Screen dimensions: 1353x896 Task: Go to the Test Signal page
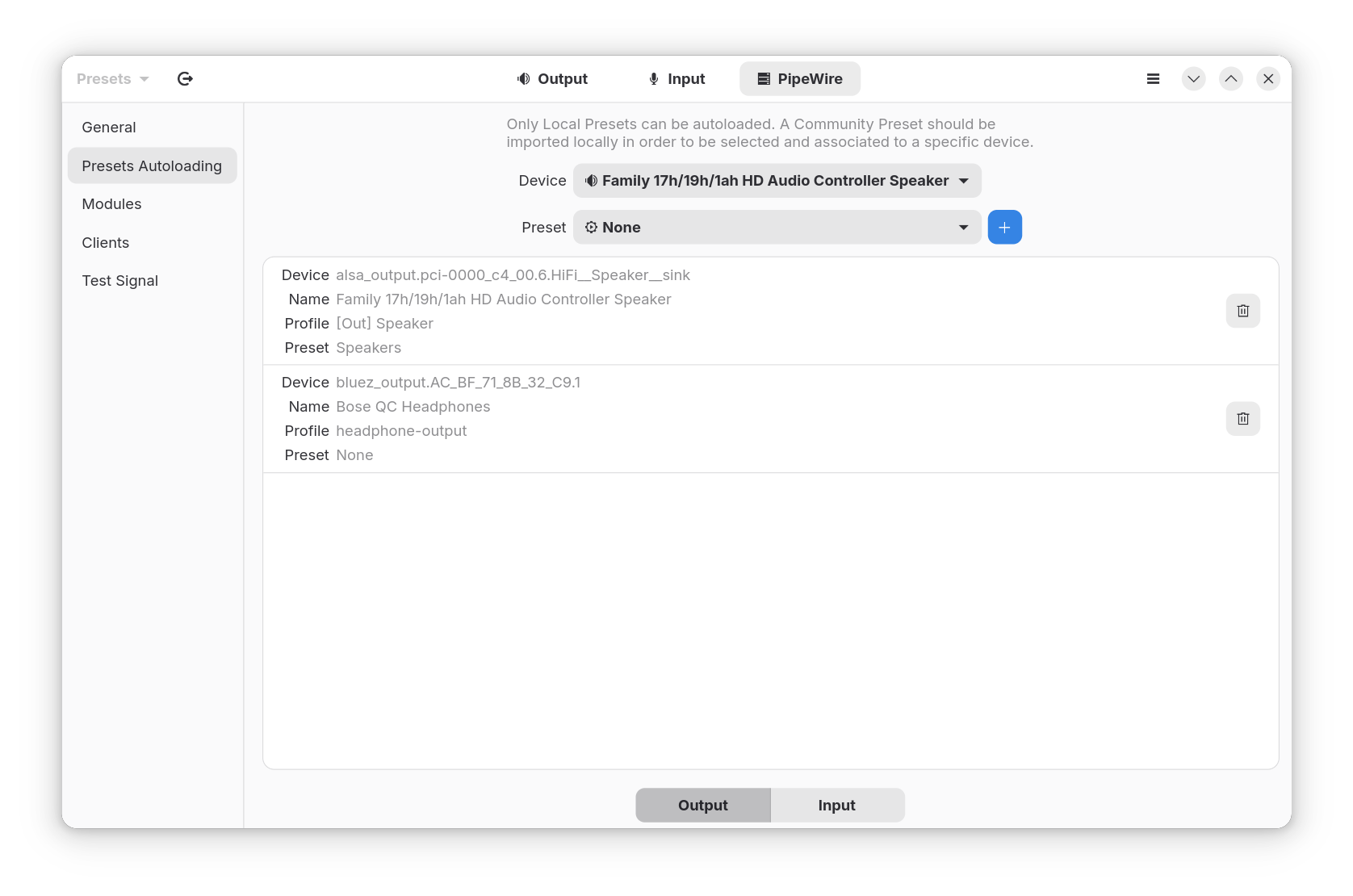click(119, 281)
